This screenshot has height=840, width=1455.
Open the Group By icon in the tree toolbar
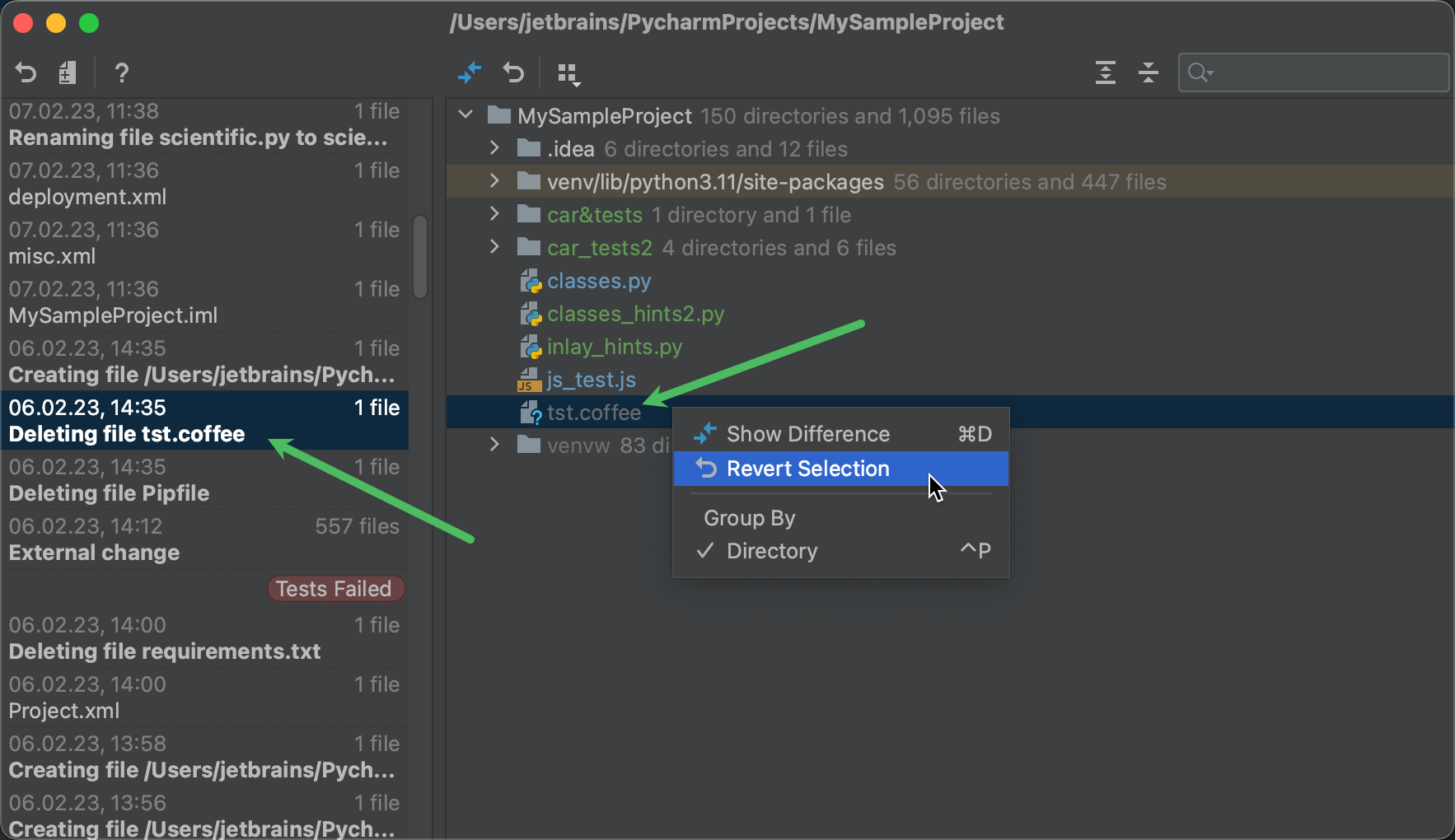[568, 72]
